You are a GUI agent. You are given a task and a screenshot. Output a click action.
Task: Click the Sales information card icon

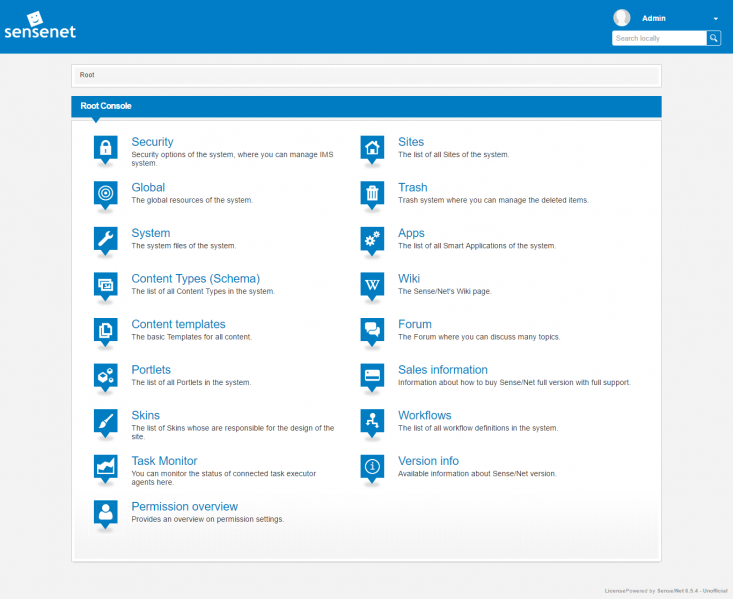[372, 377]
